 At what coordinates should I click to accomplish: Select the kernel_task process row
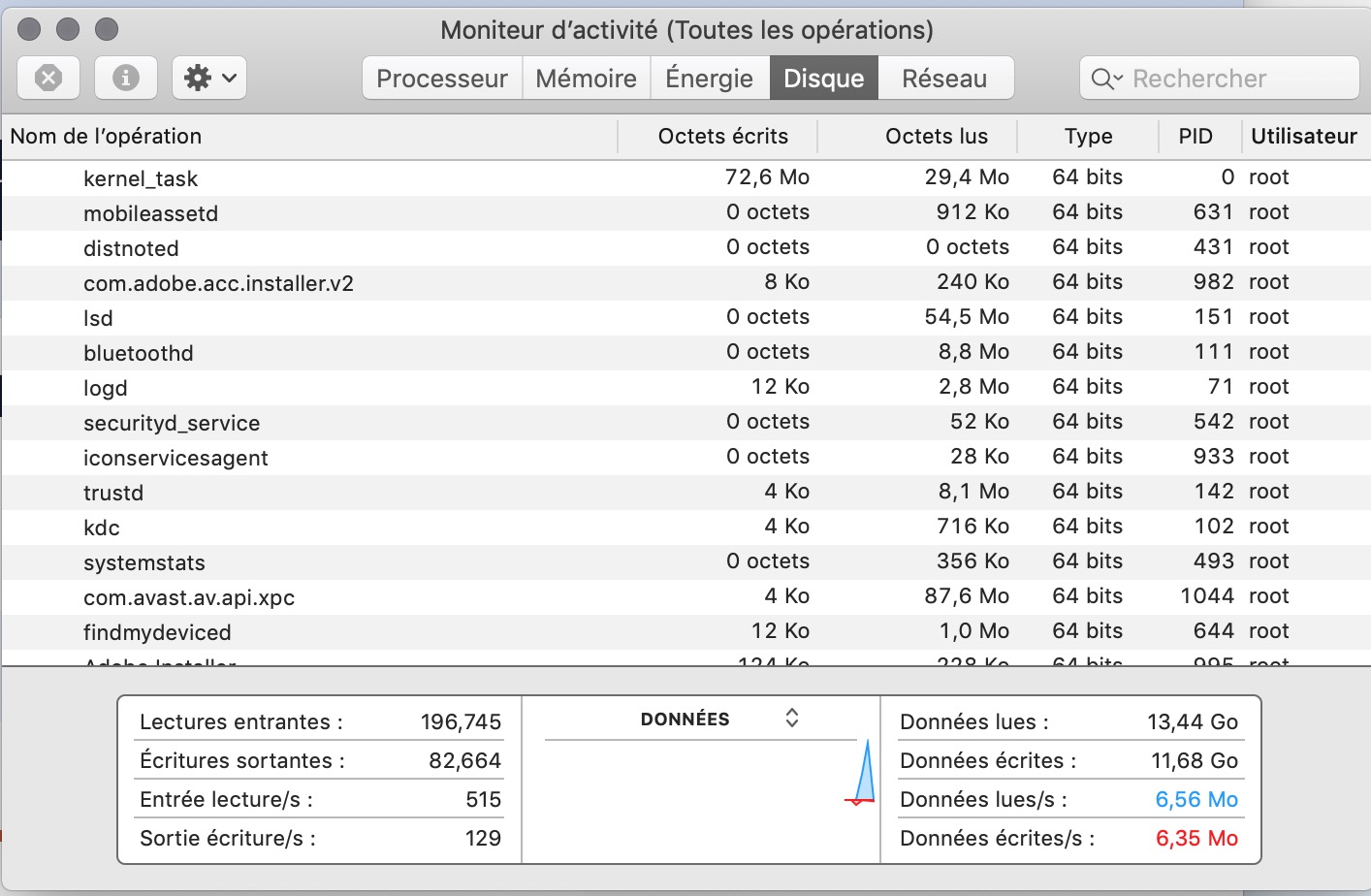point(141,178)
